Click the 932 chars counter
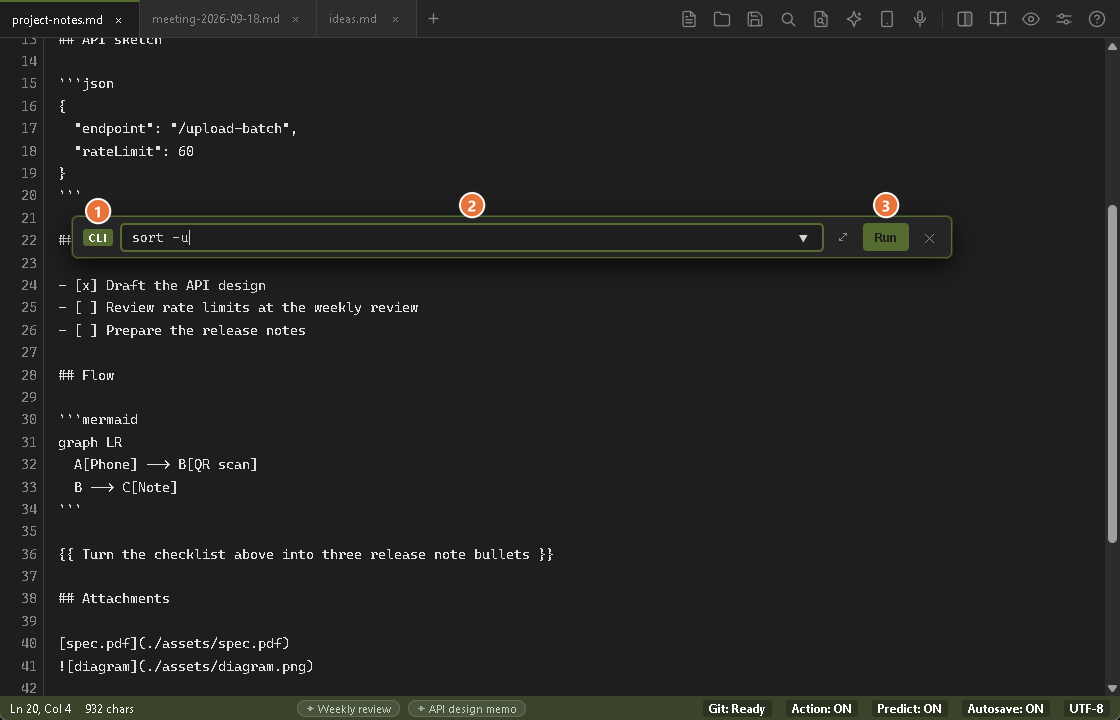 109,709
